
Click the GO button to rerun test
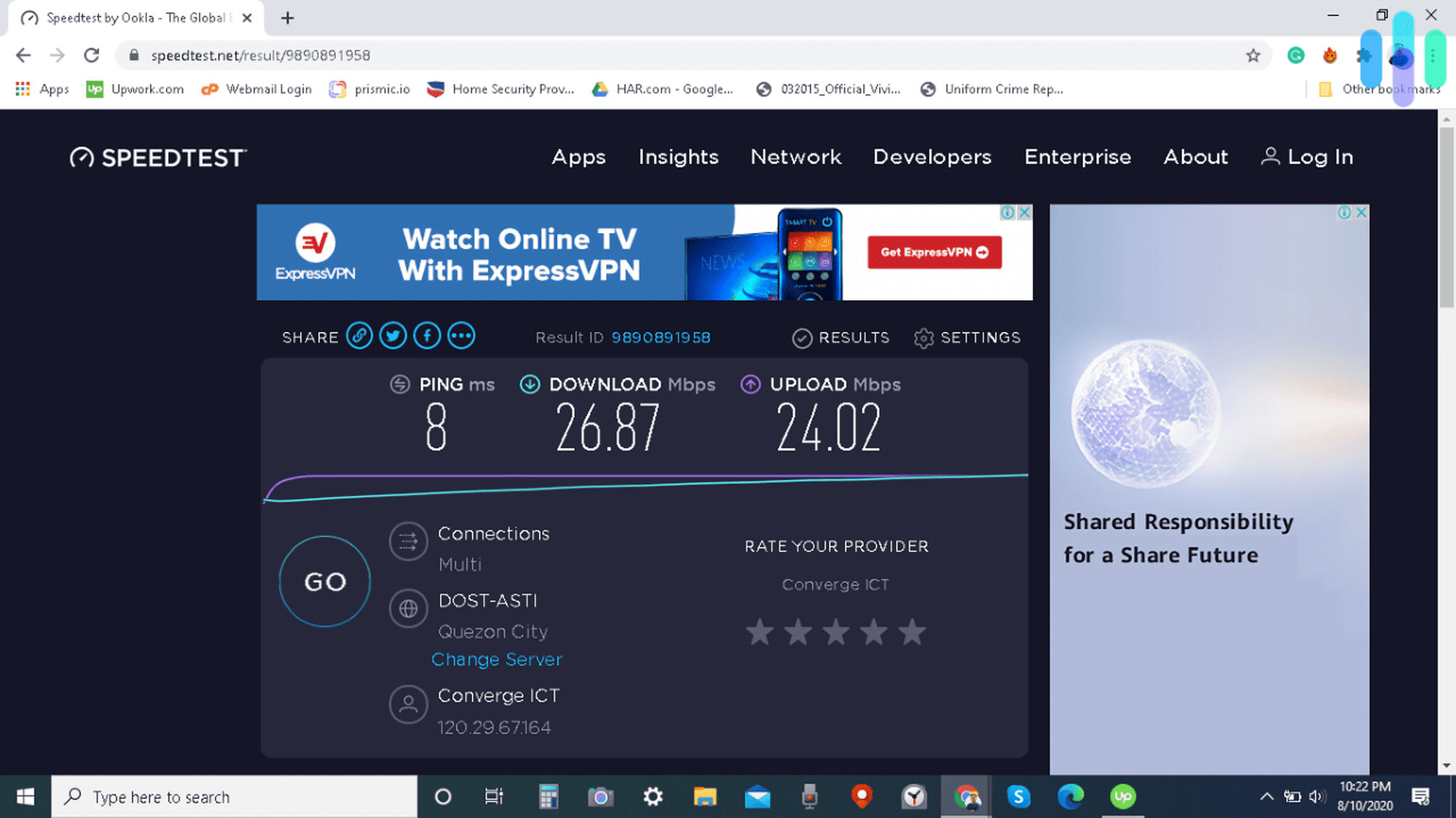[325, 581]
